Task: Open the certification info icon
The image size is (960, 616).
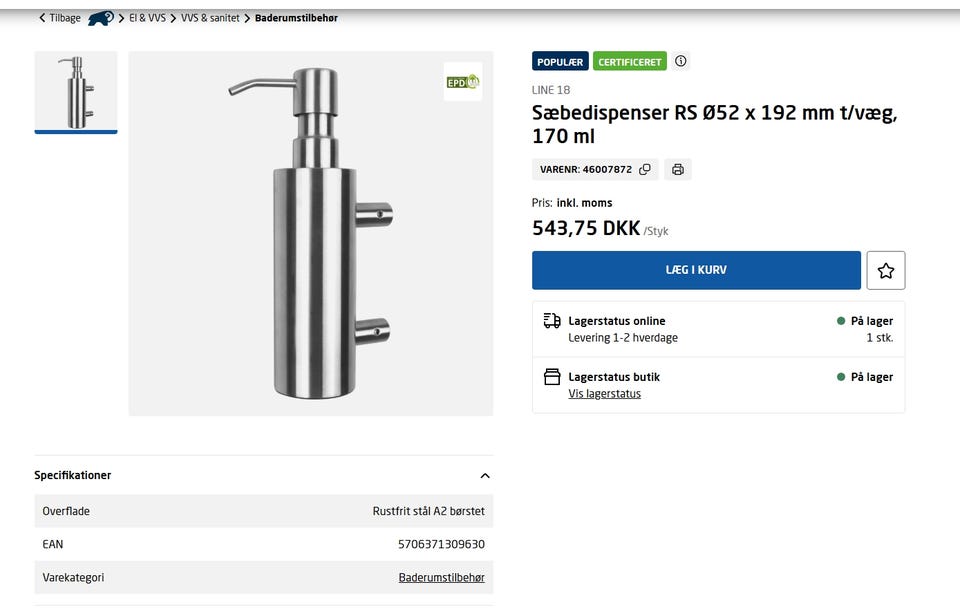Action: [x=681, y=61]
